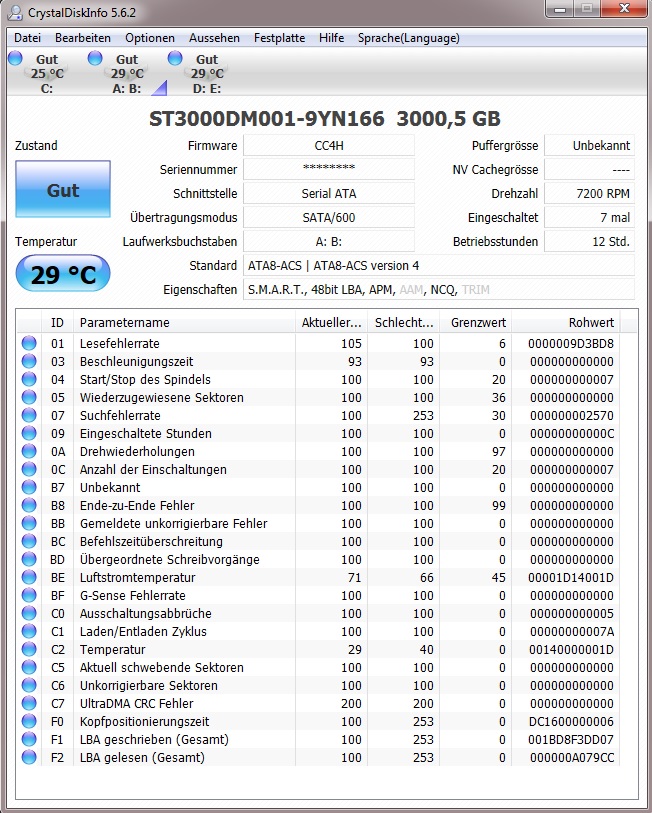The height and width of the screenshot is (813, 652).
Task: Open the Datei menu
Action: tap(27, 38)
